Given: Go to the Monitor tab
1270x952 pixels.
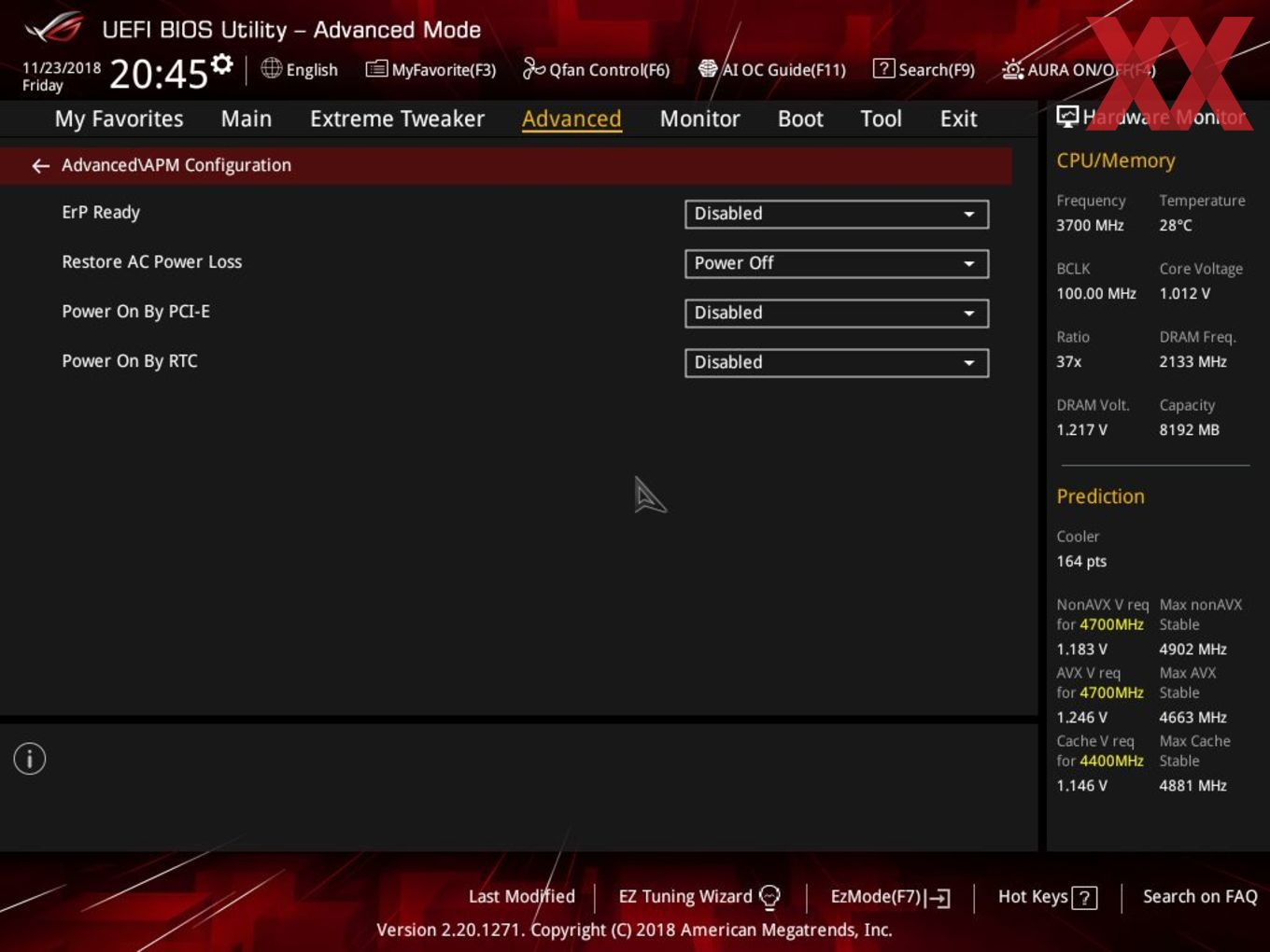Looking at the screenshot, I should pyautogui.click(x=699, y=119).
